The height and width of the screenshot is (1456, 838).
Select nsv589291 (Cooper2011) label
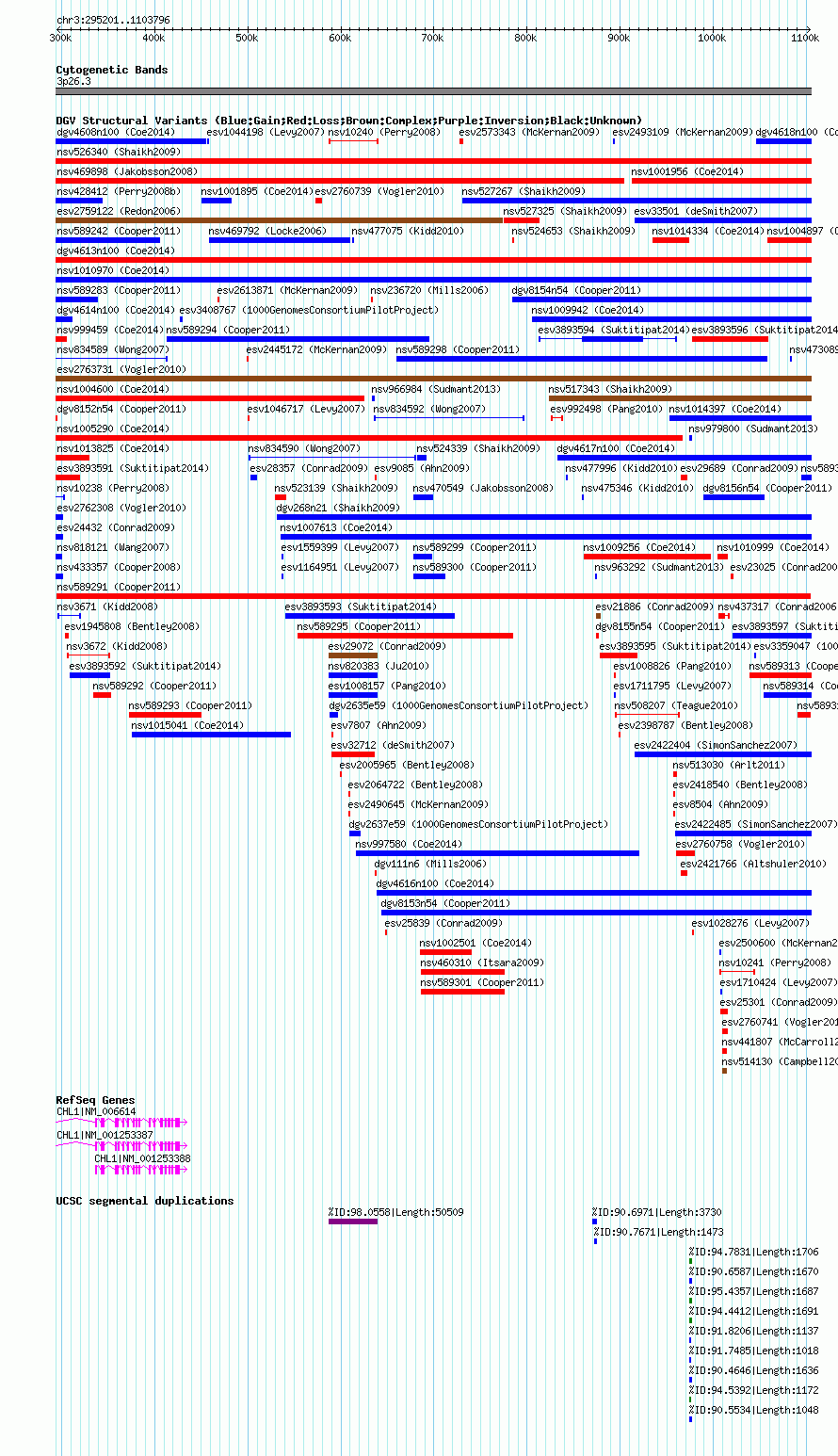point(118,587)
